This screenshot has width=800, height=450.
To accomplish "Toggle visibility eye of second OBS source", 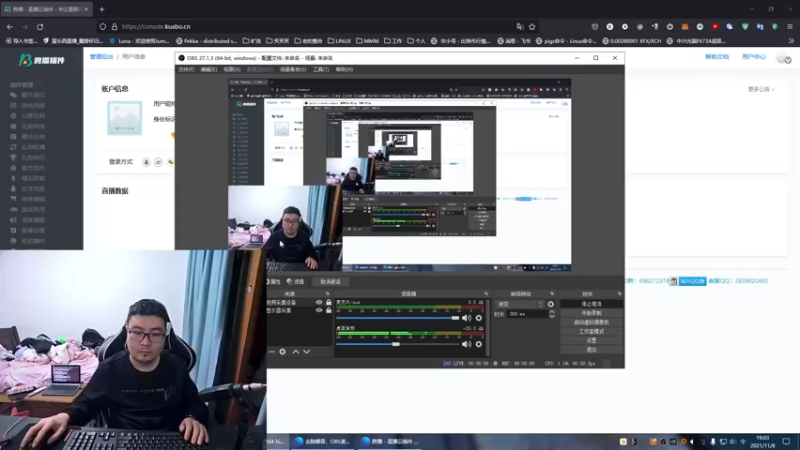I will pos(319,310).
